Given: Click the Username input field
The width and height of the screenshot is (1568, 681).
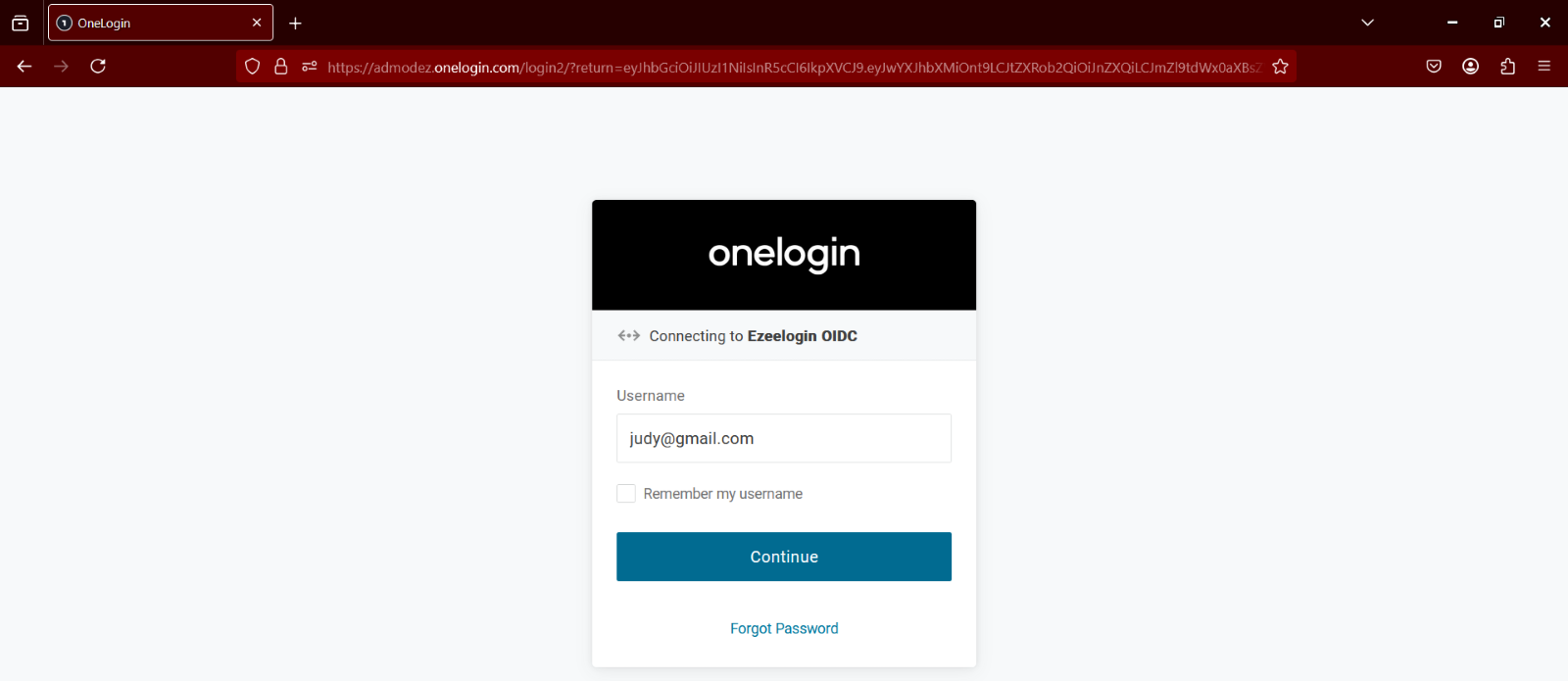Looking at the screenshot, I should coord(784,438).
